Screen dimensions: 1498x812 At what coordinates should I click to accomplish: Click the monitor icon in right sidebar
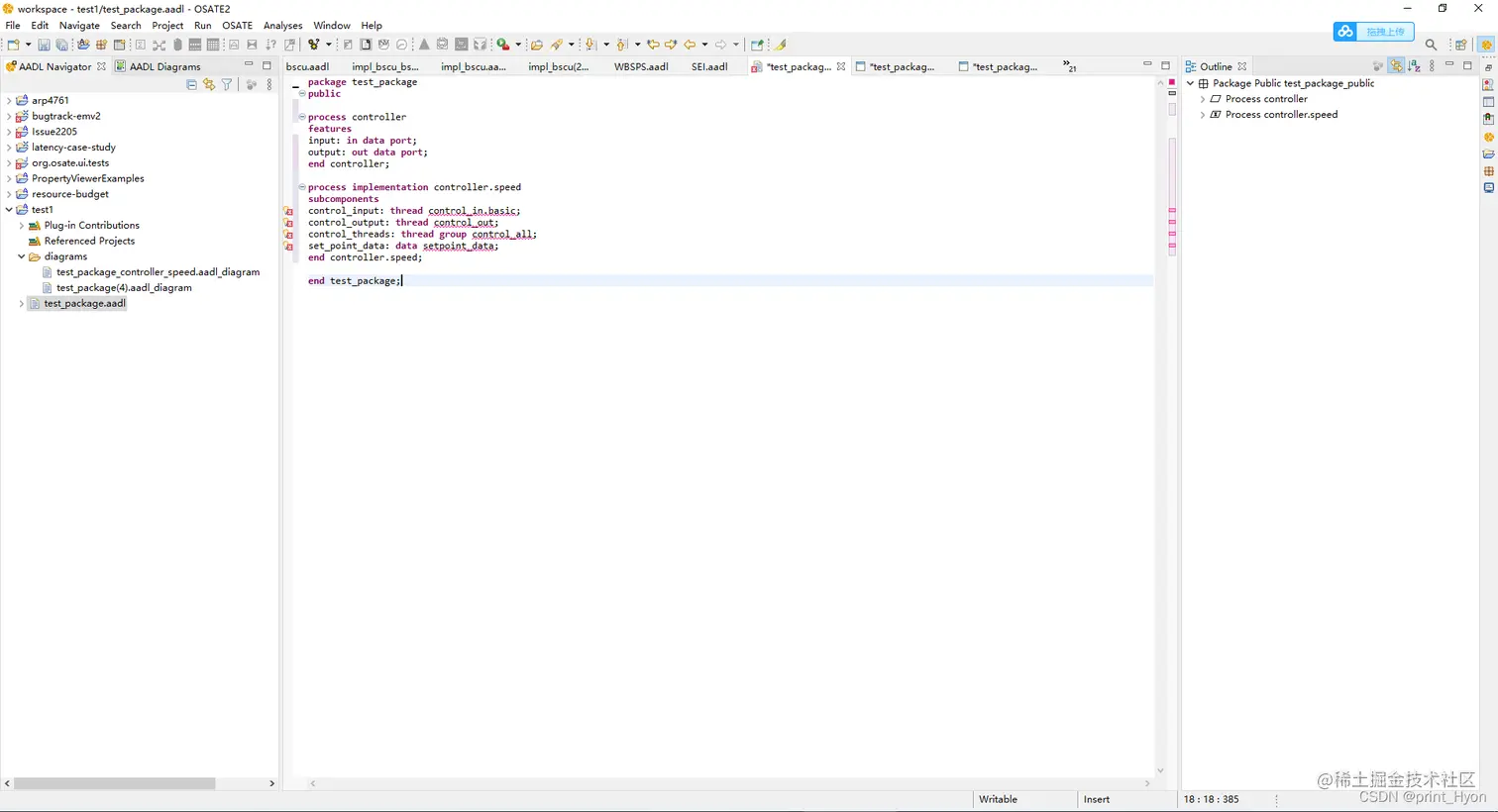pyautogui.click(x=1488, y=187)
